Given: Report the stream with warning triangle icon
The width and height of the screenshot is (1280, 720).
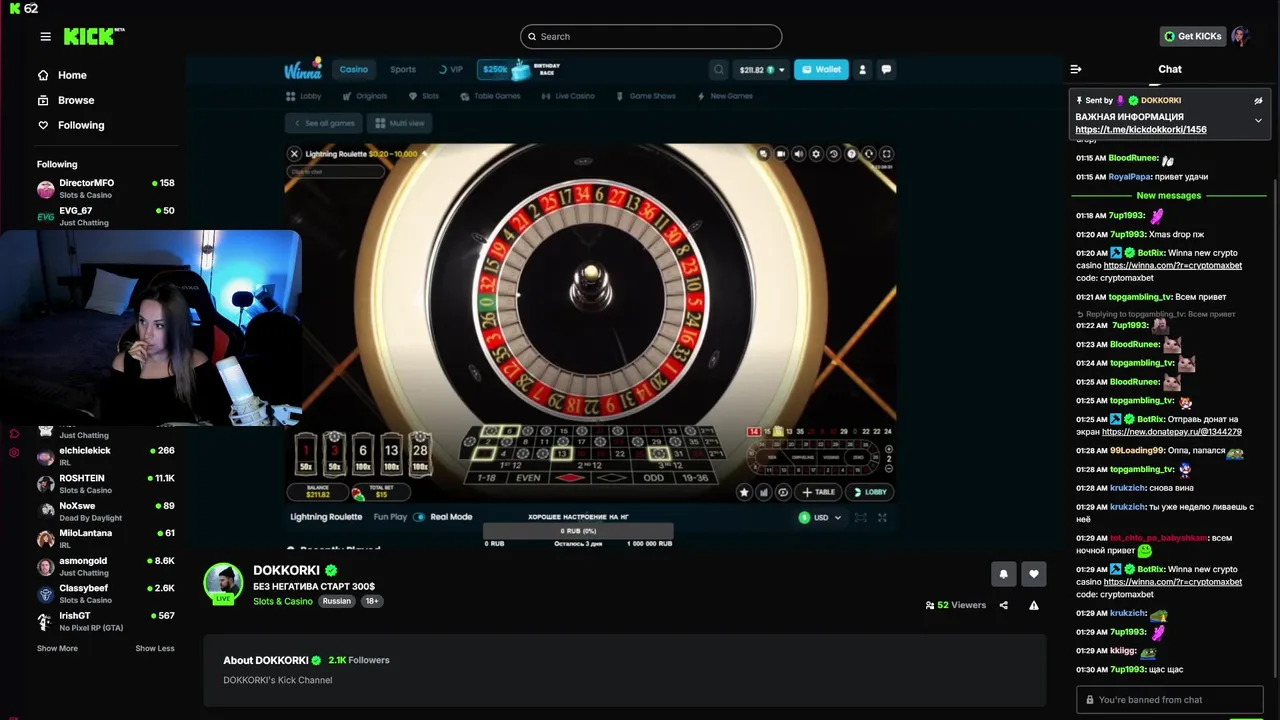Looking at the screenshot, I should point(1034,605).
